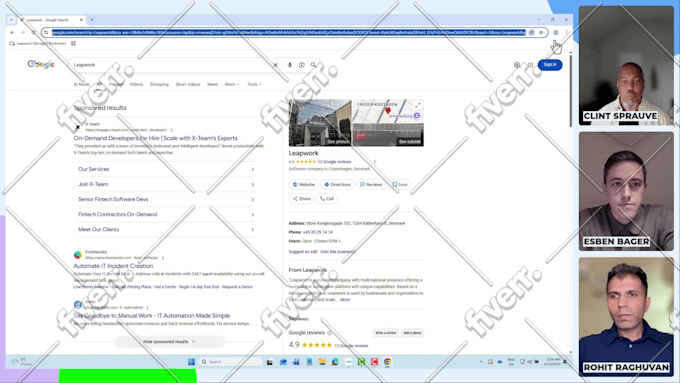Open Leapwork Website button
The width and height of the screenshot is (680, 383).
click(x=304, y=184)
